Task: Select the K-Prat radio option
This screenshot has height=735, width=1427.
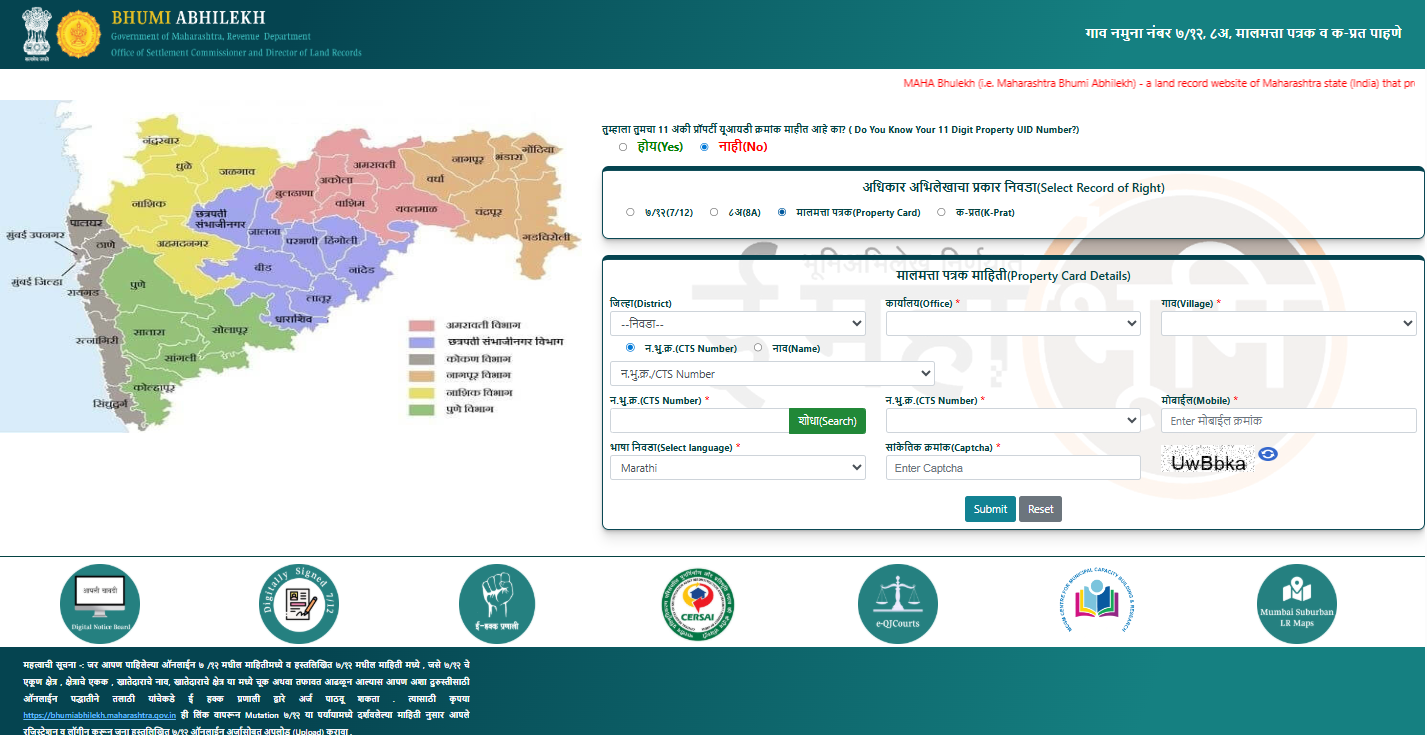Action: (x=942, y=212)
